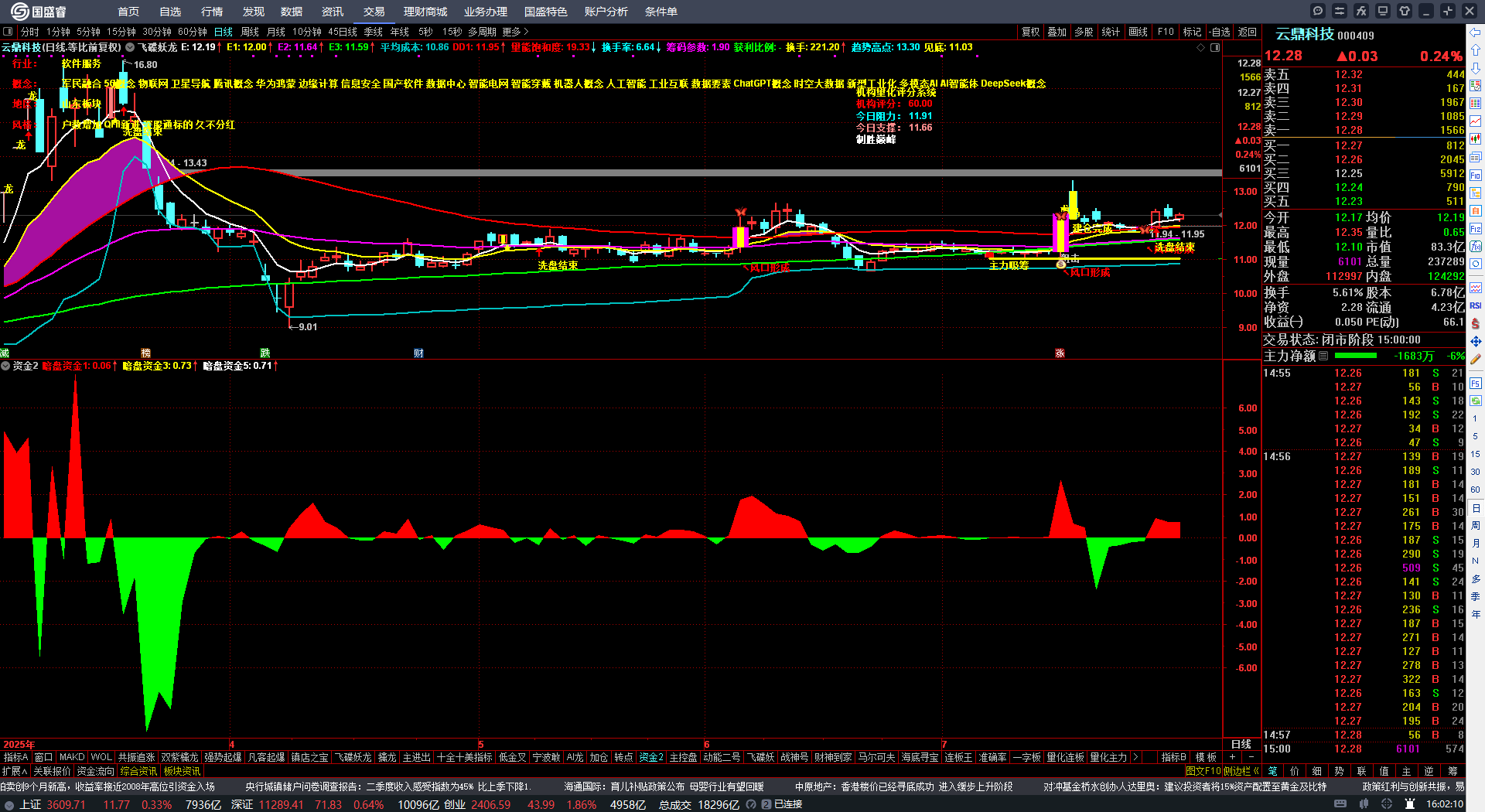Click the 国盛睿 logo

click(x=39, y=12)
